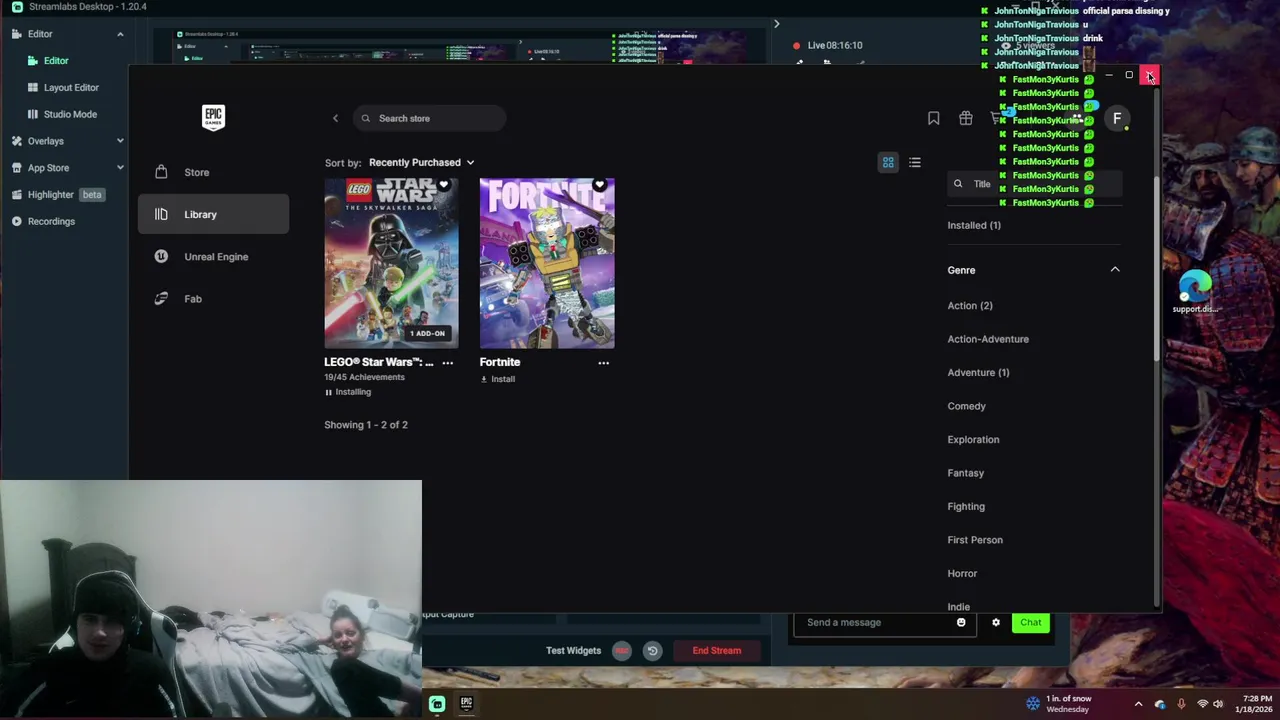Open Streamlabs Recordings

[51, 222]
